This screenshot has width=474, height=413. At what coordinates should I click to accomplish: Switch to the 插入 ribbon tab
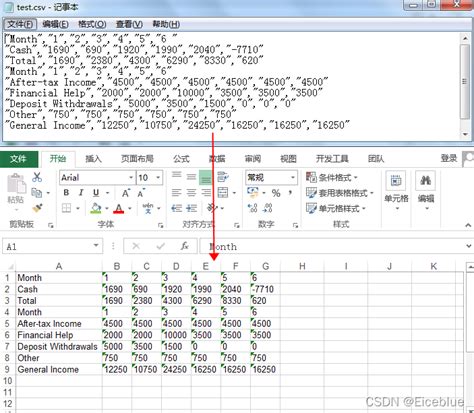(x=93, y=159)
